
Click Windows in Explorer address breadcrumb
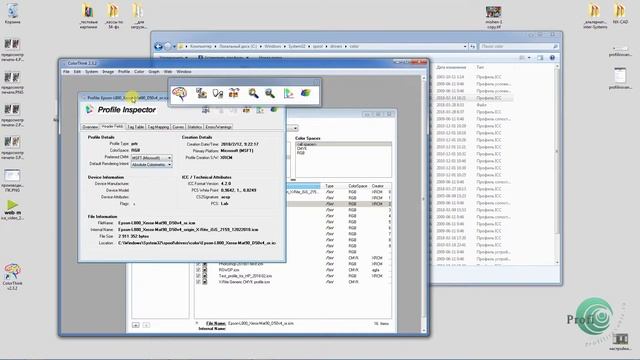click(272, 47)
